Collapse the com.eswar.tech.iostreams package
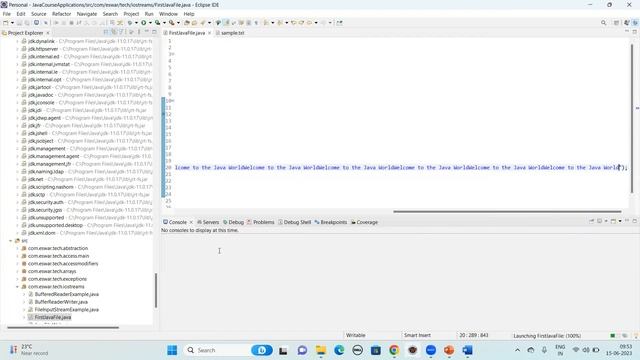This screenshot has width=640, height=360. coord(17,287)
